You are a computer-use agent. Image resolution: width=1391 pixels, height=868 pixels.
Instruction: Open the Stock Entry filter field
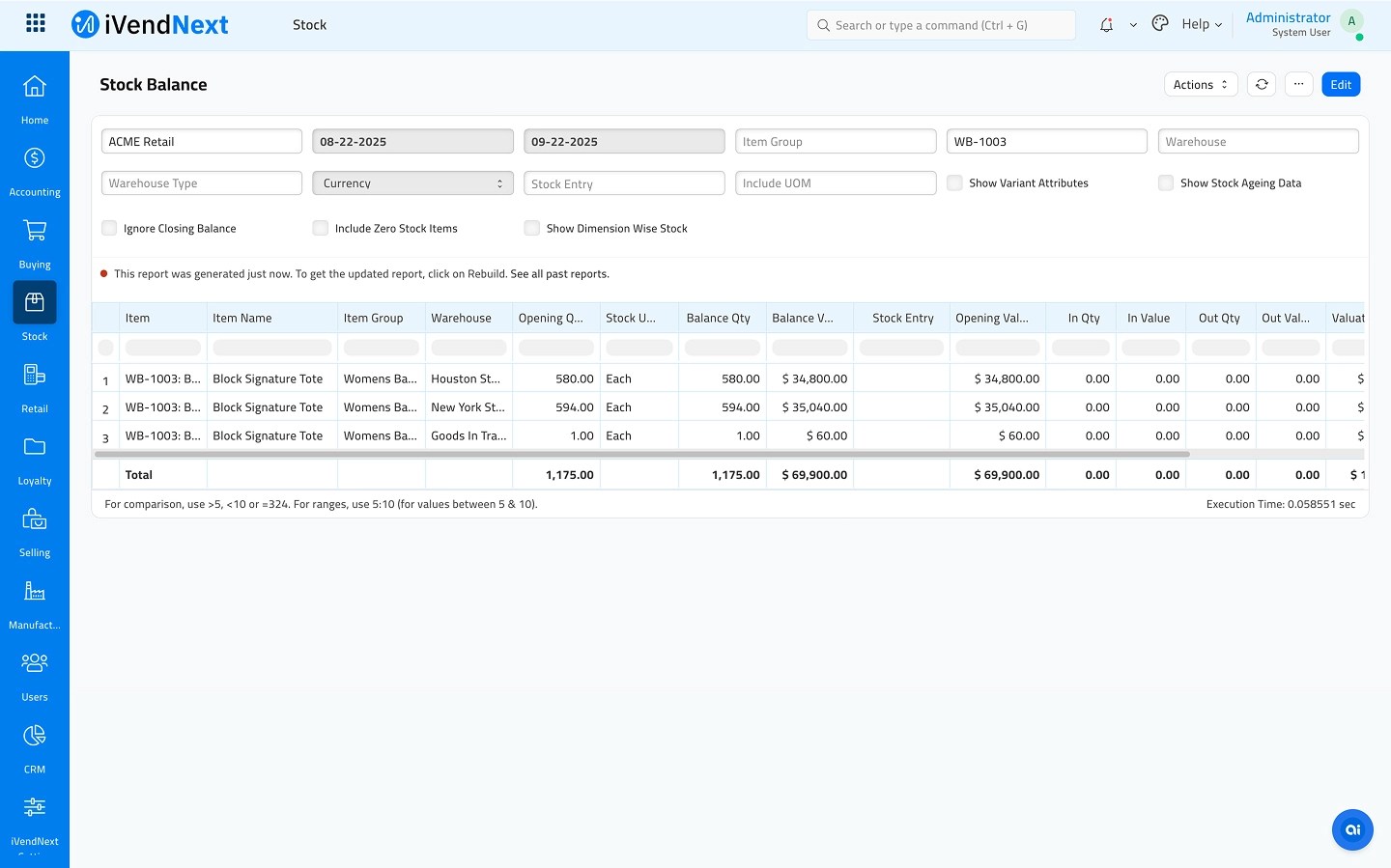[624, 183]
